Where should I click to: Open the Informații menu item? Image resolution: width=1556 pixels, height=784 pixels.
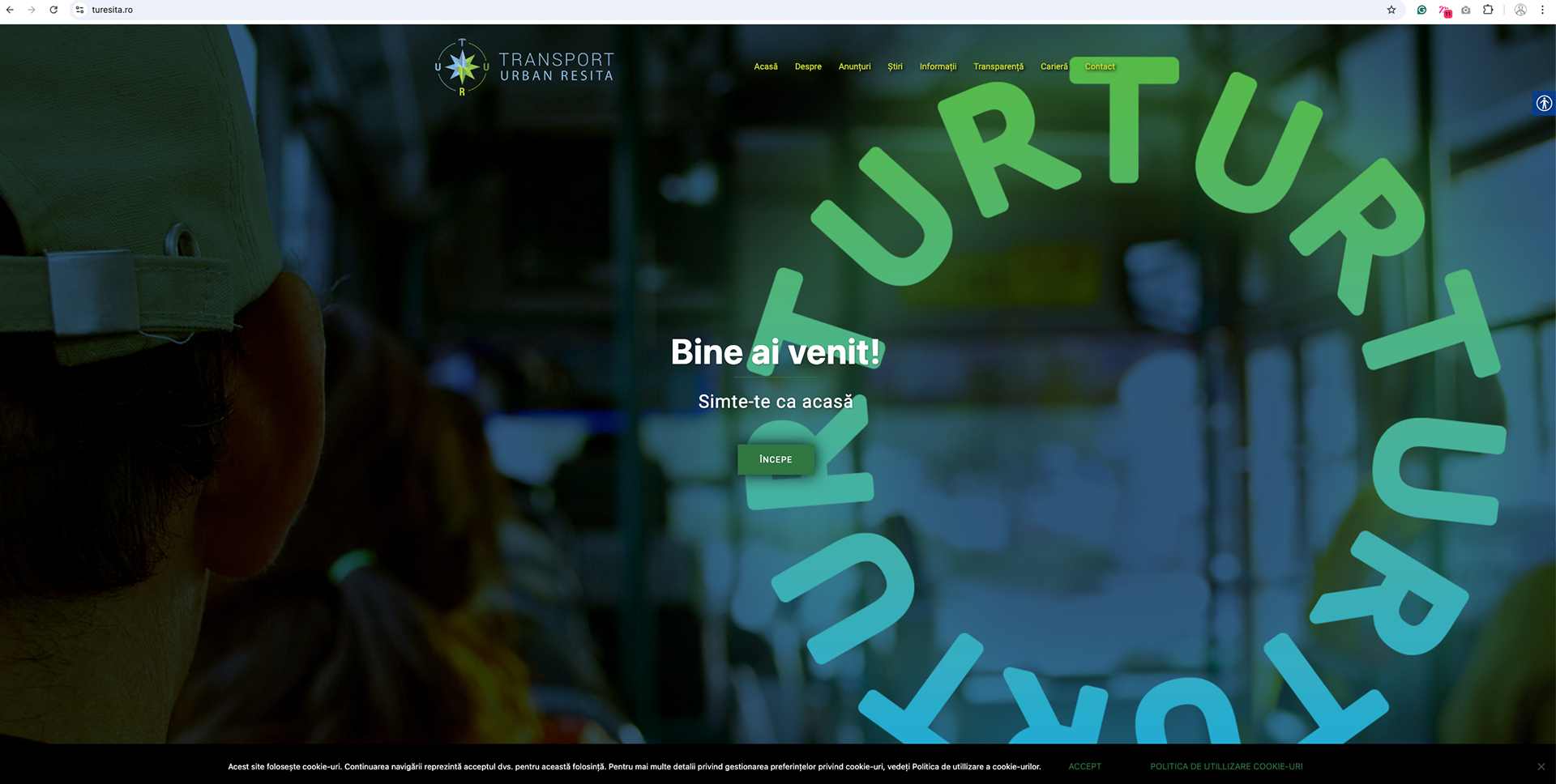click(x=938, y=66)
